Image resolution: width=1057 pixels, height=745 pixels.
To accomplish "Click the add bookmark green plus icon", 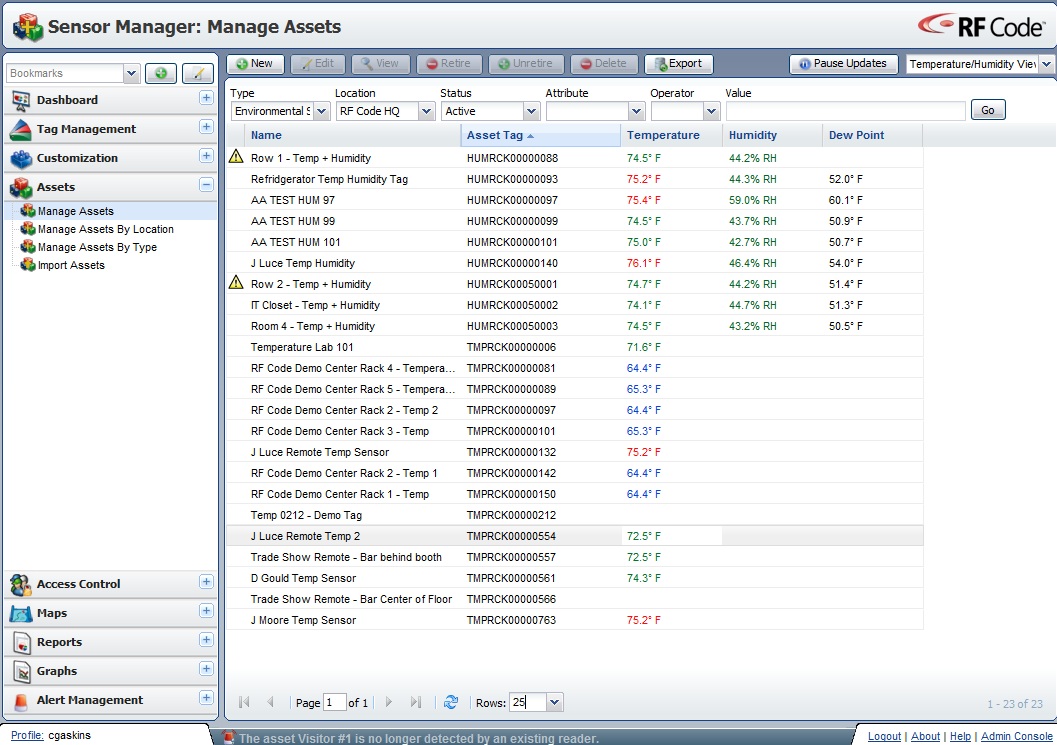I will (160, 73).
